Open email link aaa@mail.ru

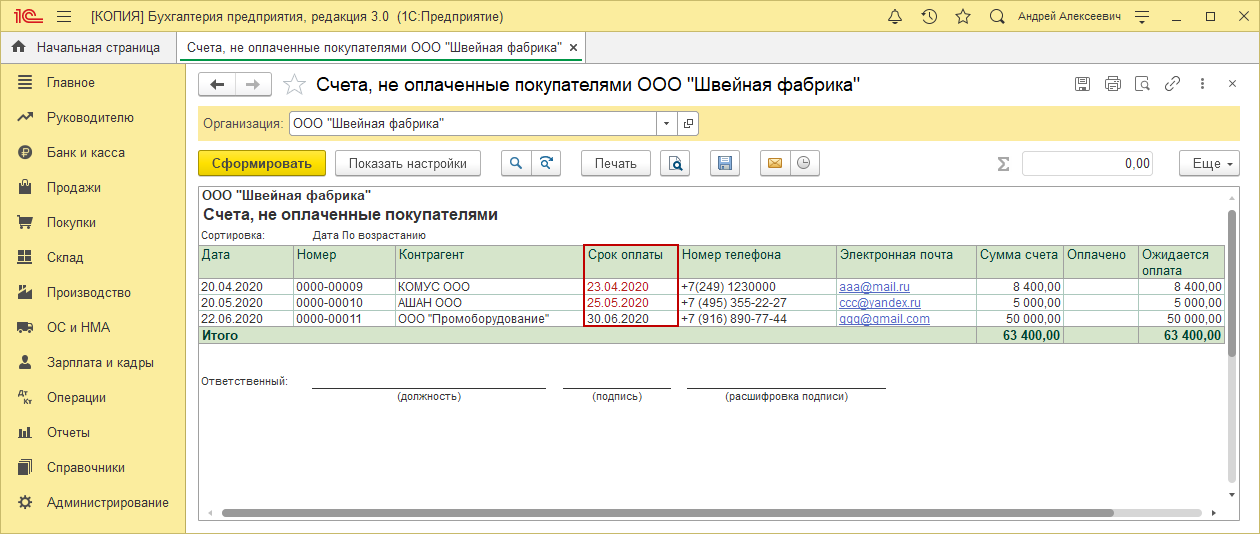874,287
